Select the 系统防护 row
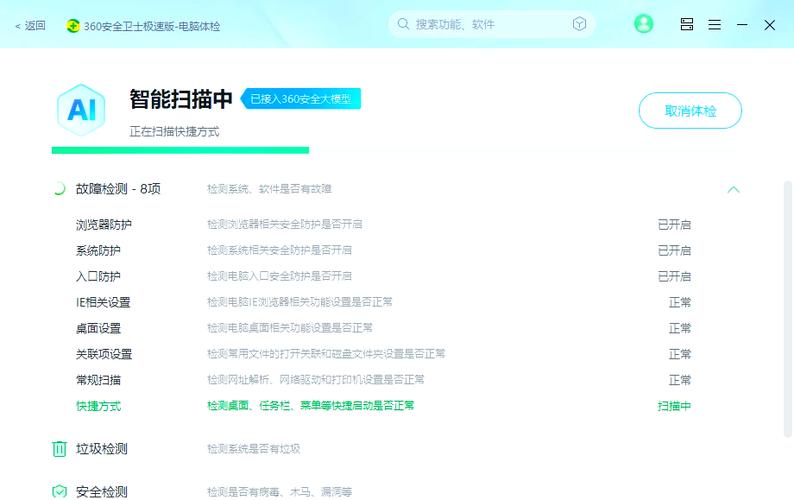The image size is (794, 500). (383, 250)
